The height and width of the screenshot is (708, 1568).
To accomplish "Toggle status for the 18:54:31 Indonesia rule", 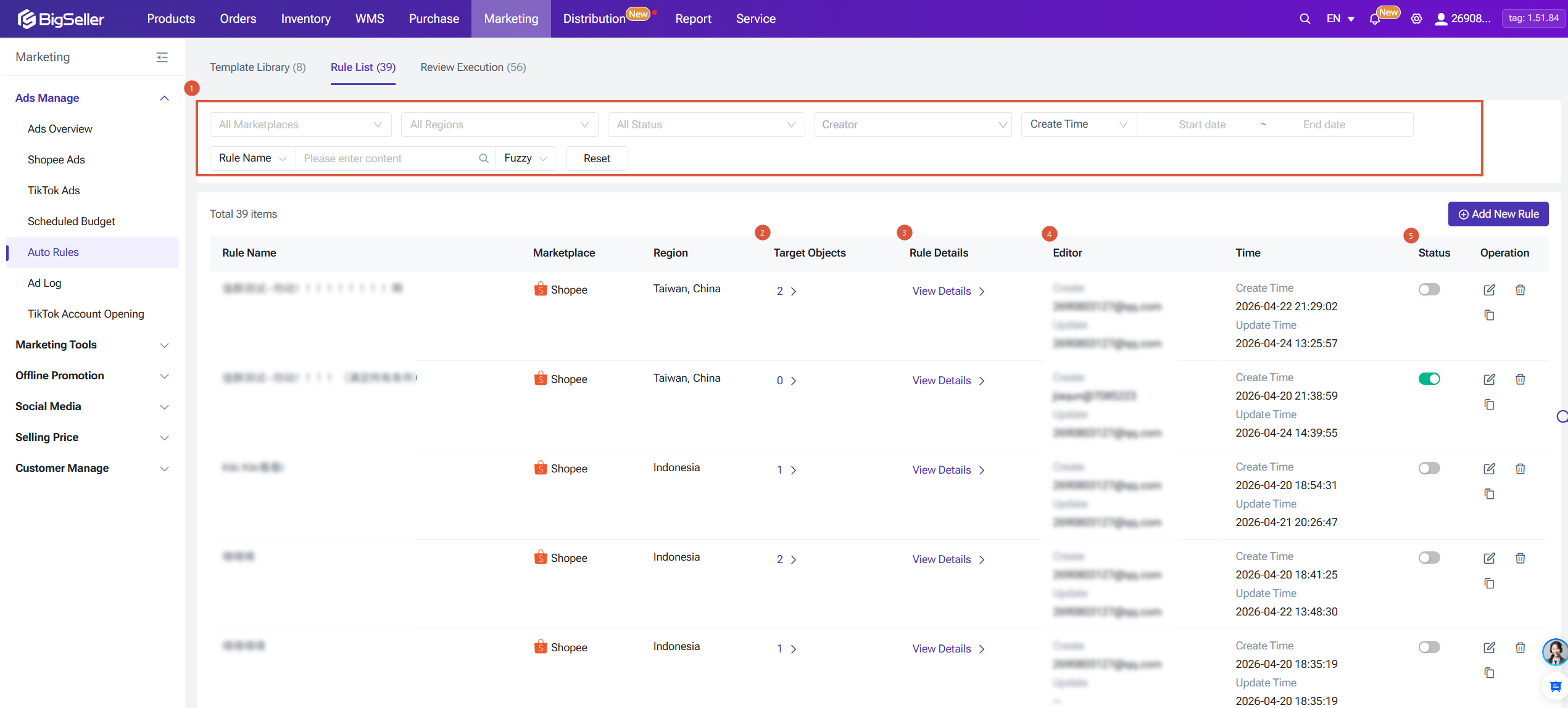I will [1429, 469].
